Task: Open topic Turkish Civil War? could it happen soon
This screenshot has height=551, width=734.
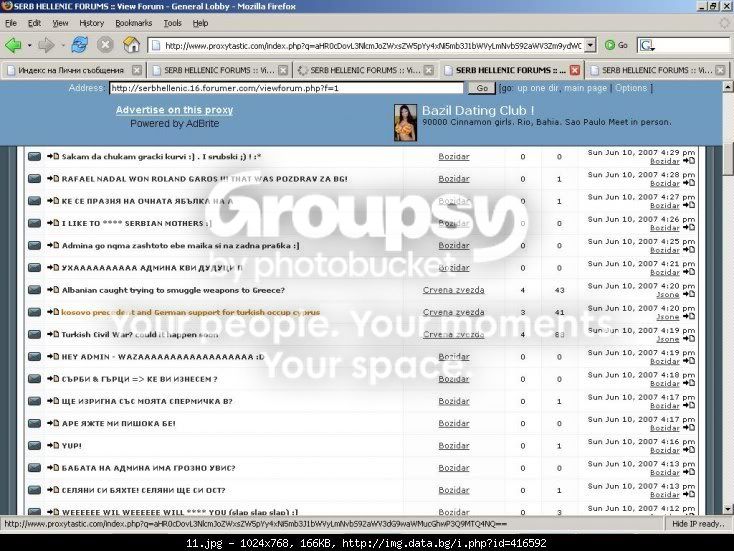Action: click(140, 334)
